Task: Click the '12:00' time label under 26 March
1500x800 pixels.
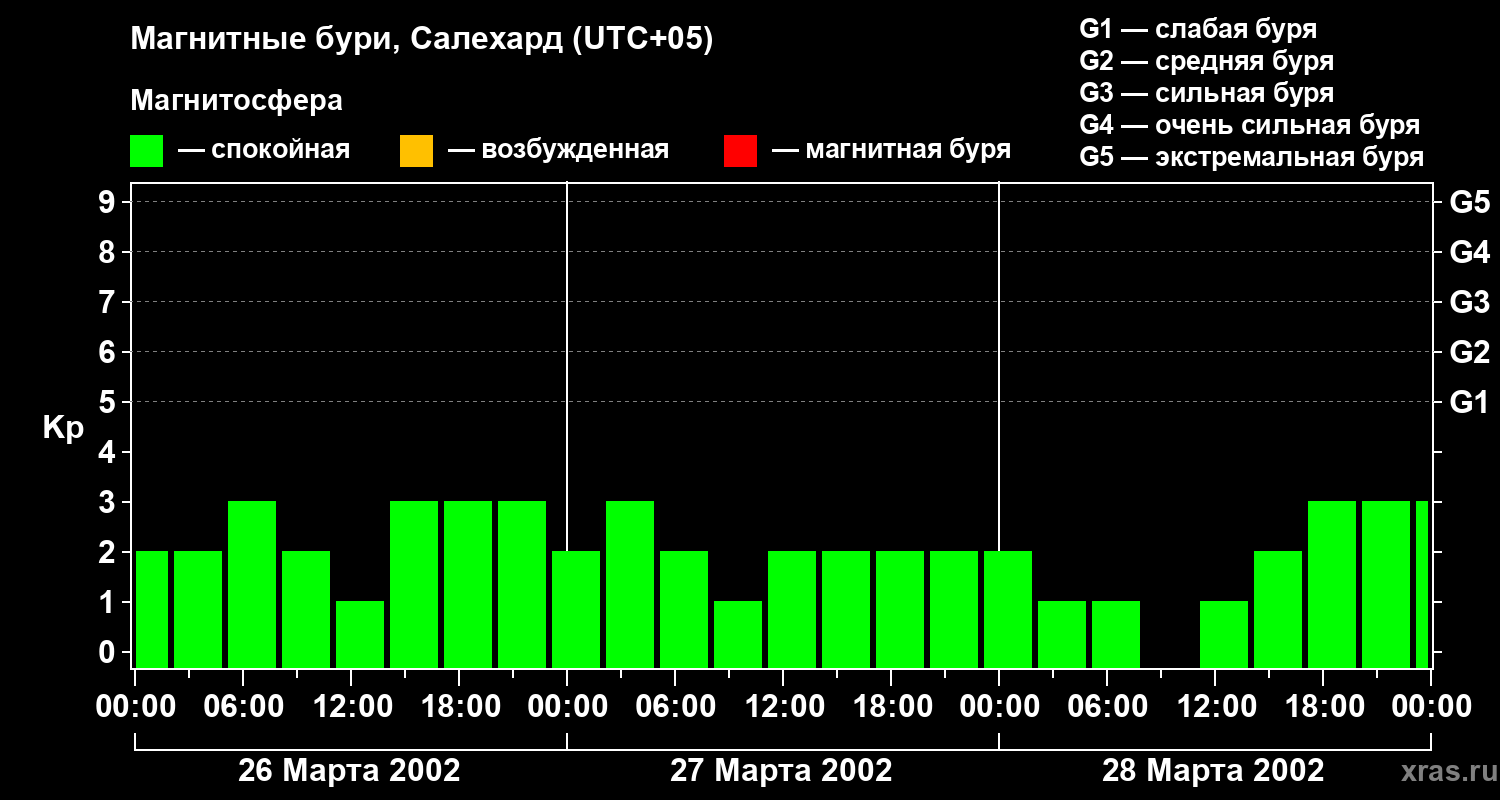Action: pos(352,707)
